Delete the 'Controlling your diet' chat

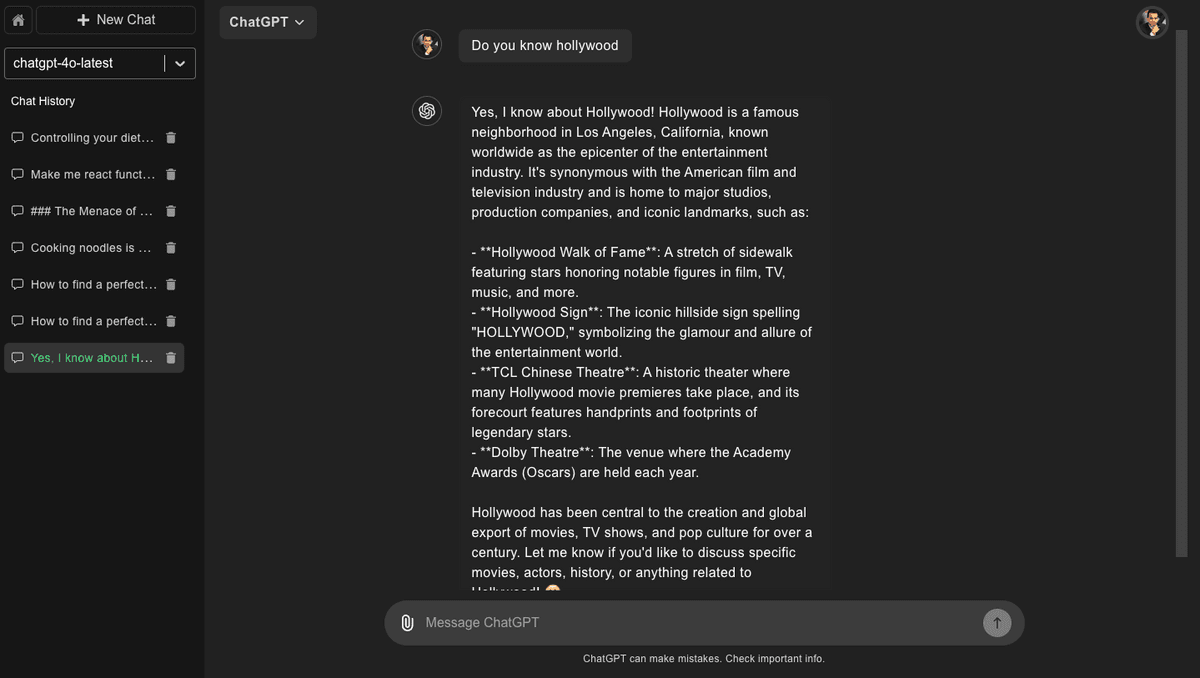(x=171, y=138)
